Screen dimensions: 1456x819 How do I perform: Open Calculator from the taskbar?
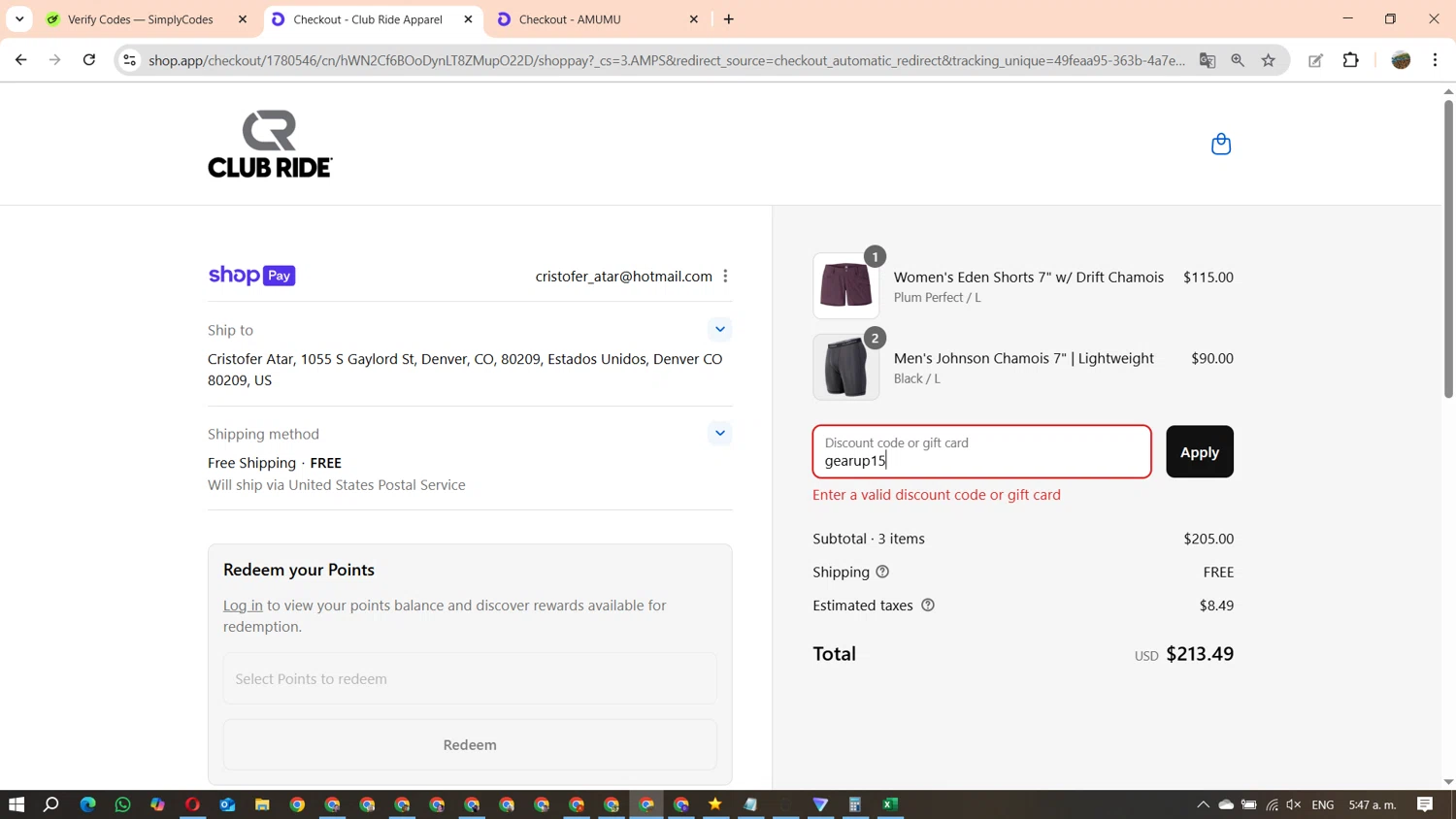click(855, 804)
